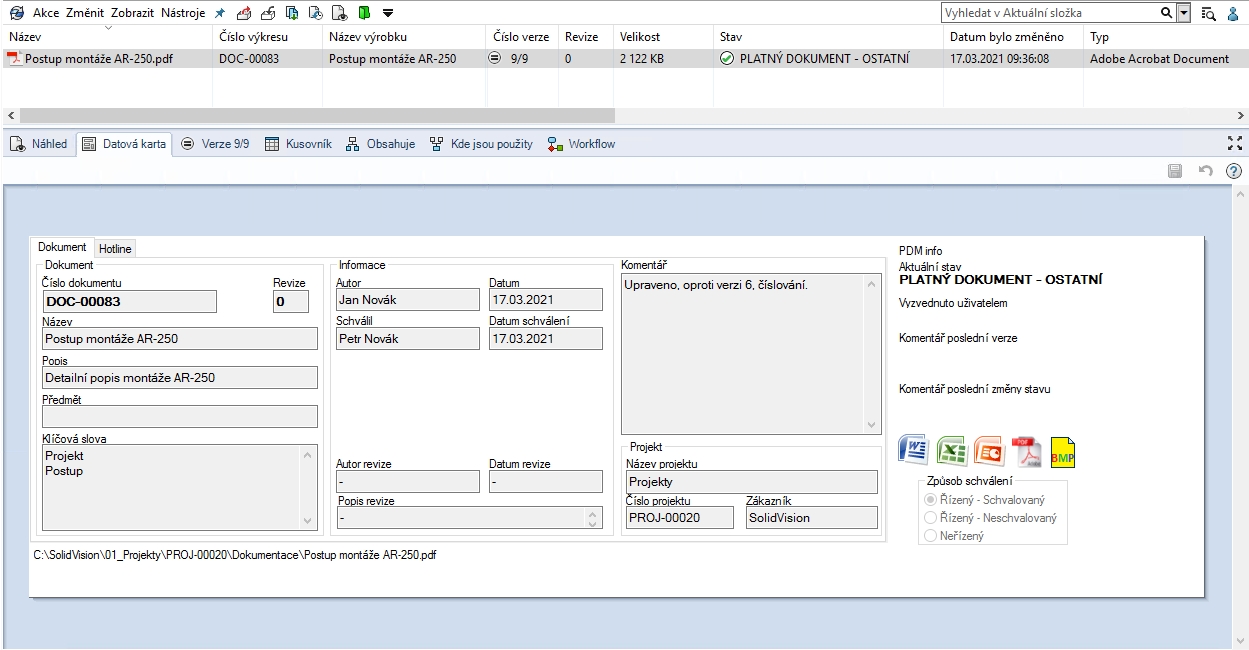Click the Název field on data card
The image size is (1249, 650).
(x=180, y=339)
